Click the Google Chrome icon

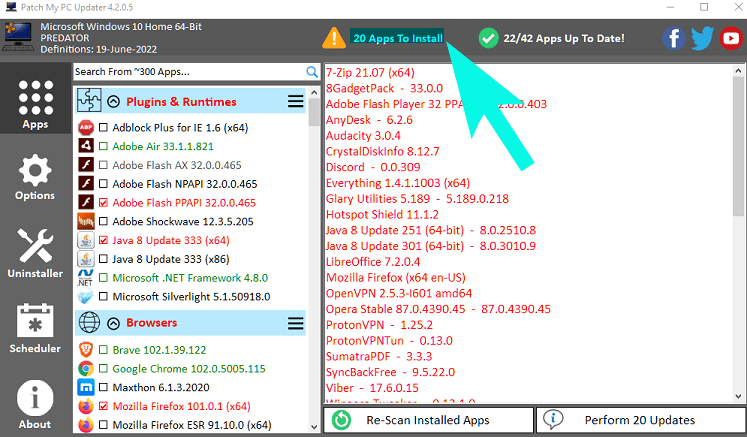86,368
